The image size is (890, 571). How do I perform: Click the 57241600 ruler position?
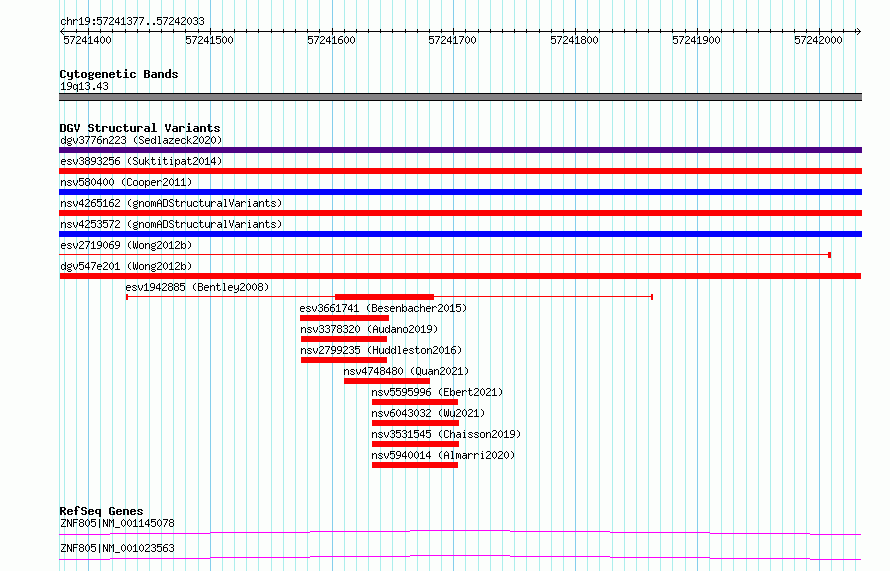(x=331, y=40)
